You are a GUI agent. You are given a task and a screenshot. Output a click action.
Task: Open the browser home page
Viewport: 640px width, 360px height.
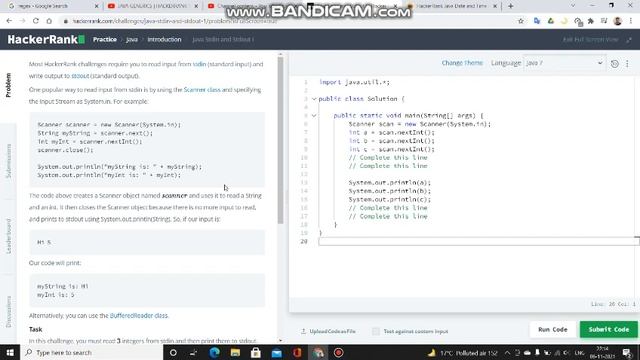[49, 21]
